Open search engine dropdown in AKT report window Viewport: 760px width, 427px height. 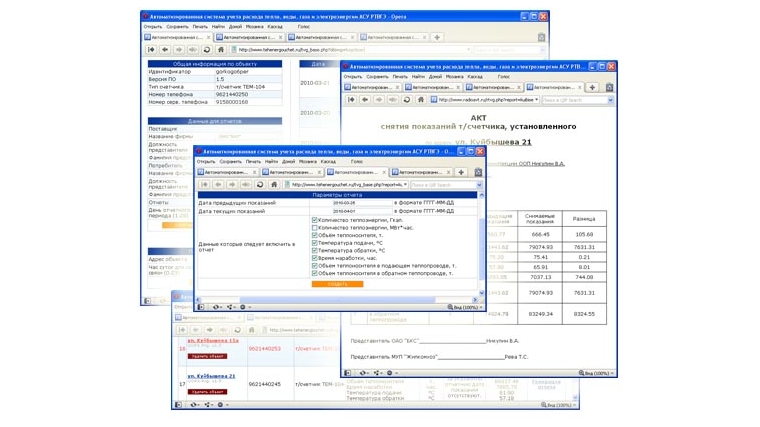tap(610, 100)
